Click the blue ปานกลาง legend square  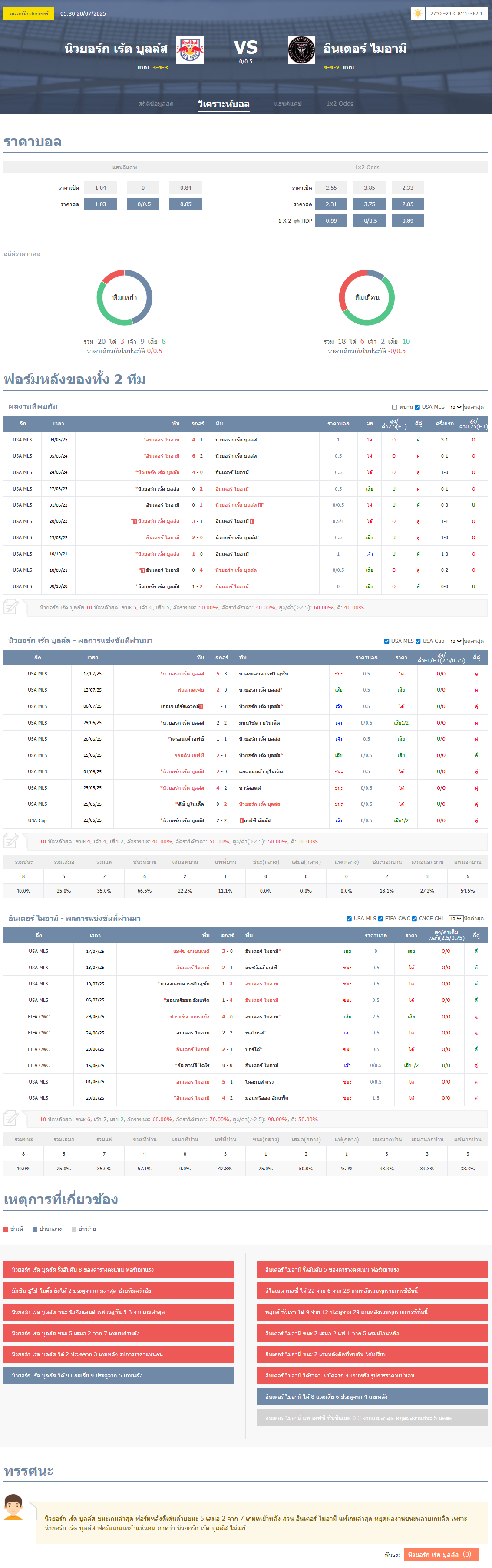tap(35, 1229)
